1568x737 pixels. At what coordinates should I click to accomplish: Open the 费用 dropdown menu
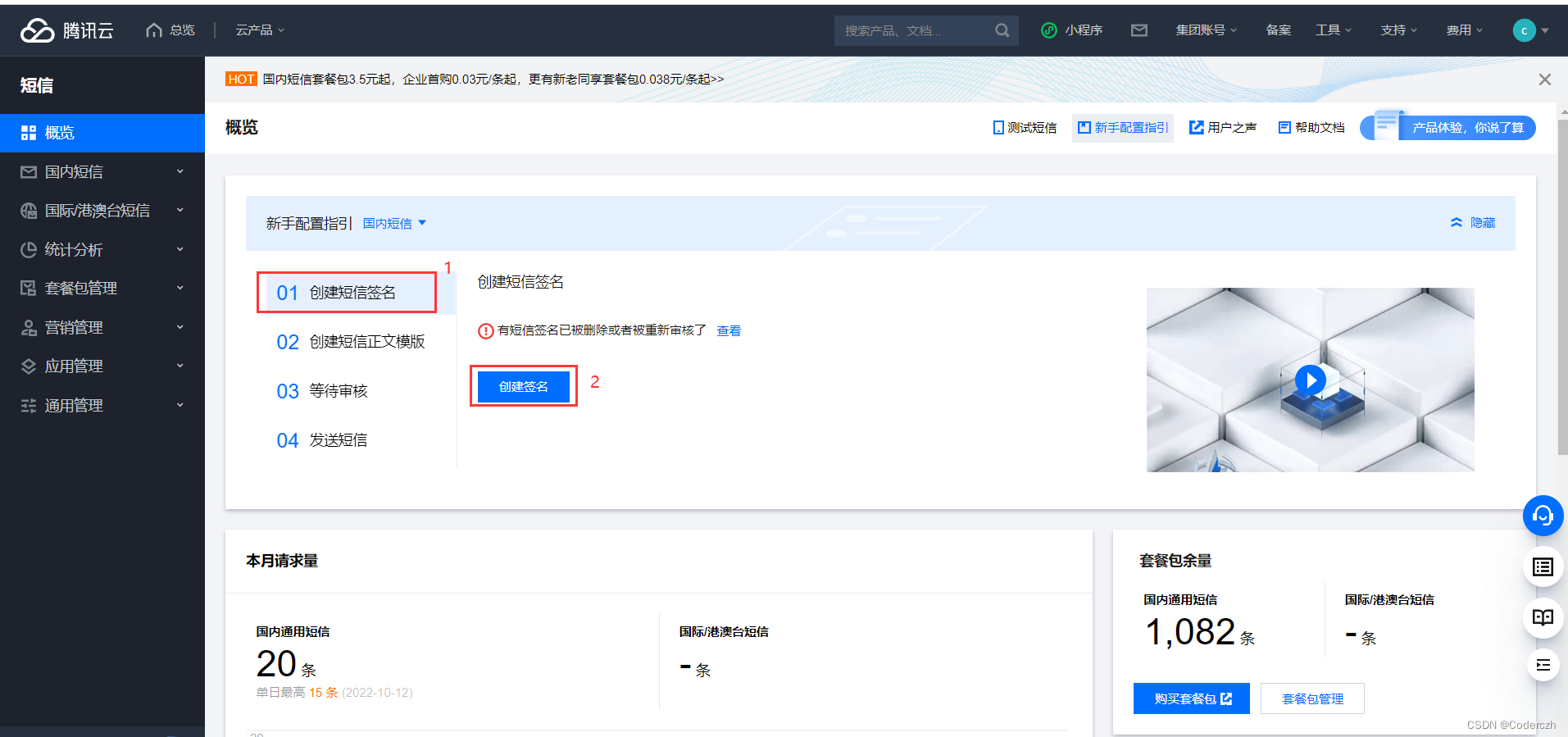pos(1464,30)
